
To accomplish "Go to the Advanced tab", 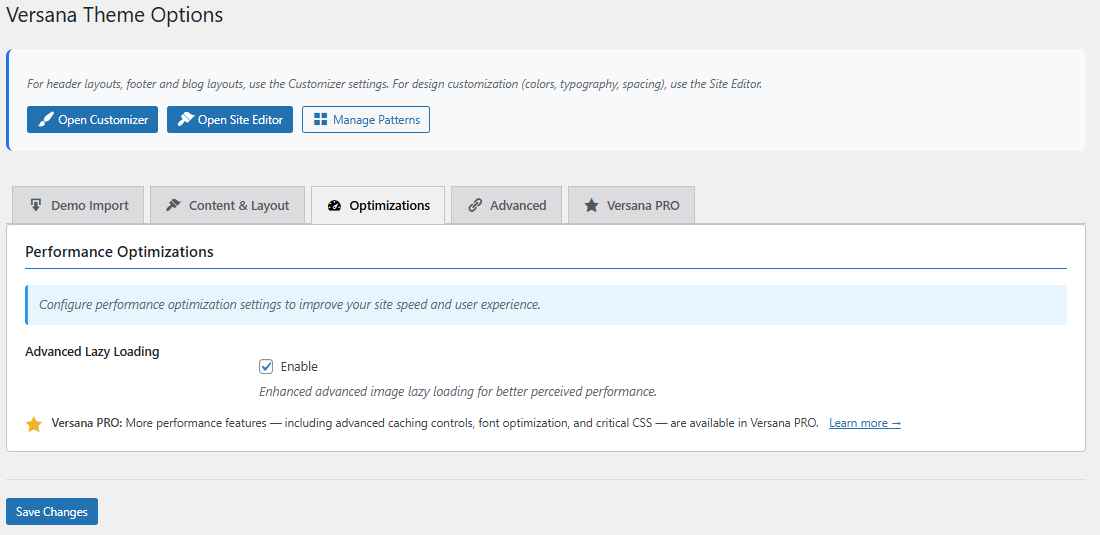I will click(507, 205).
